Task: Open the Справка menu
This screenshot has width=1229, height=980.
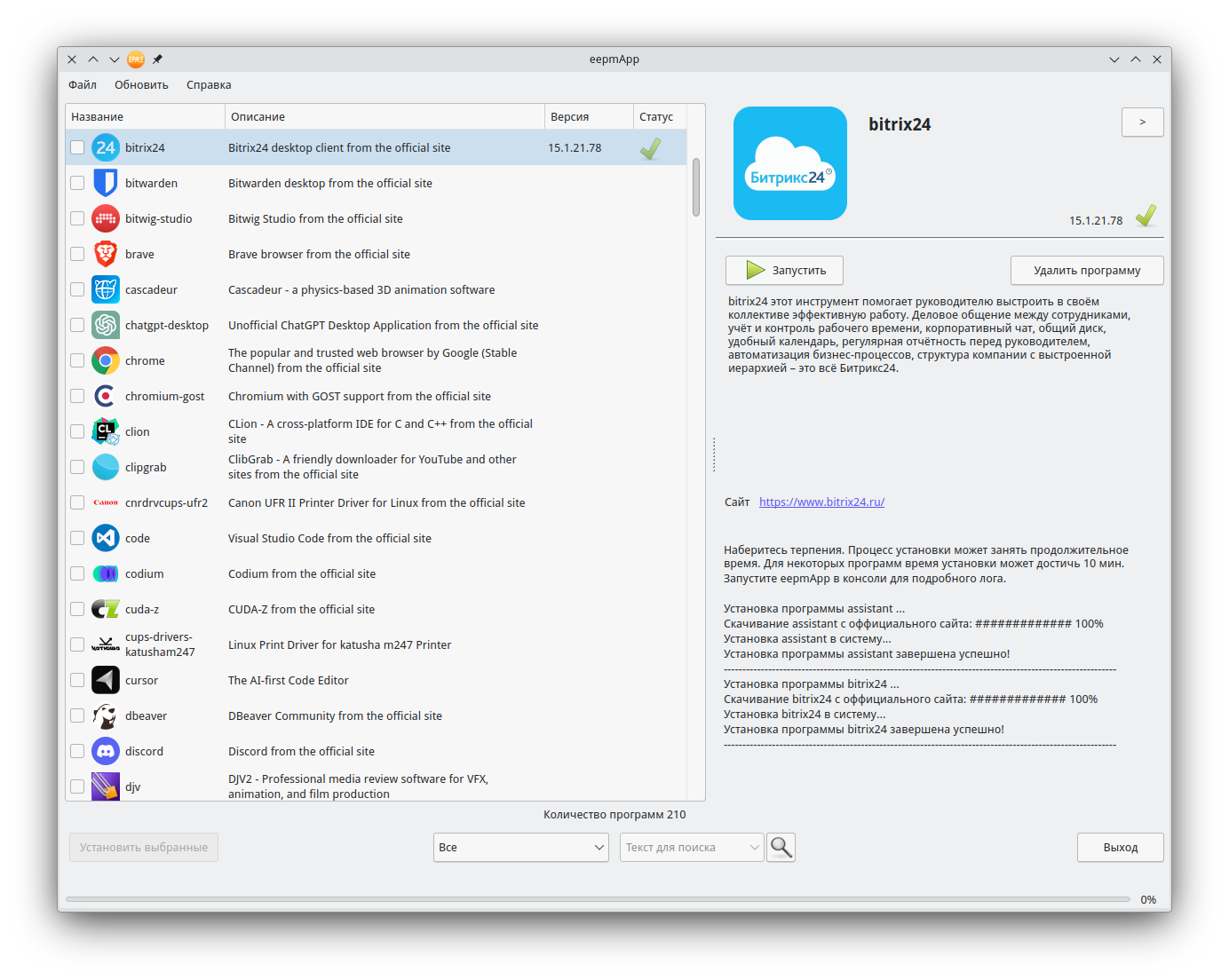Action: [x=209, y=85]
